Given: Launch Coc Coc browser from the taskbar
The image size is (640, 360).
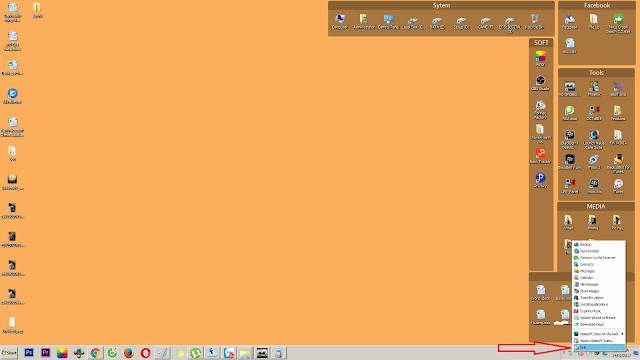Looking at the screenshot, I should (x=112, y=353).
